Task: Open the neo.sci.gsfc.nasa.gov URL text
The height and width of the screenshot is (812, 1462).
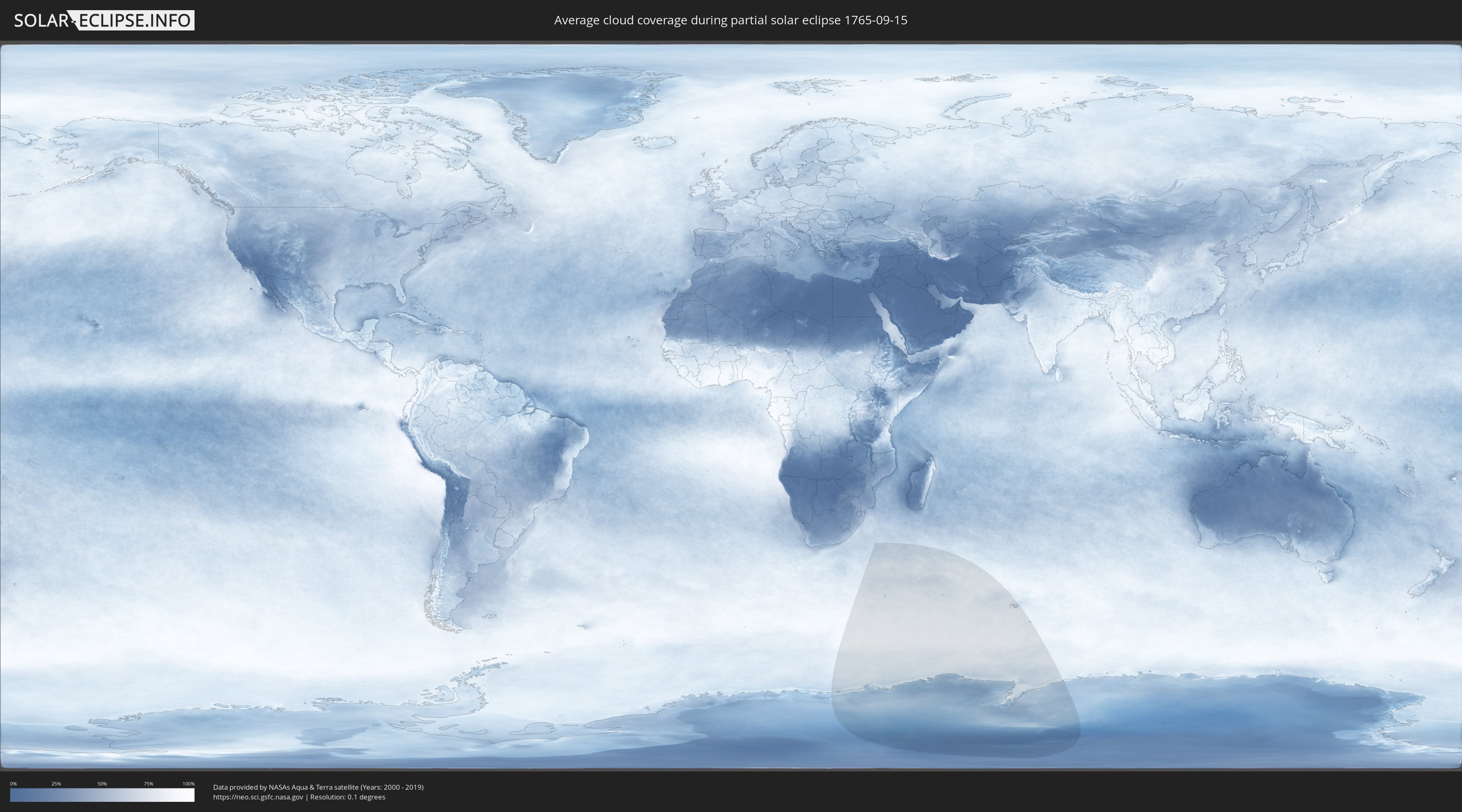Action: pyautogui.click(x=257, y=797)
